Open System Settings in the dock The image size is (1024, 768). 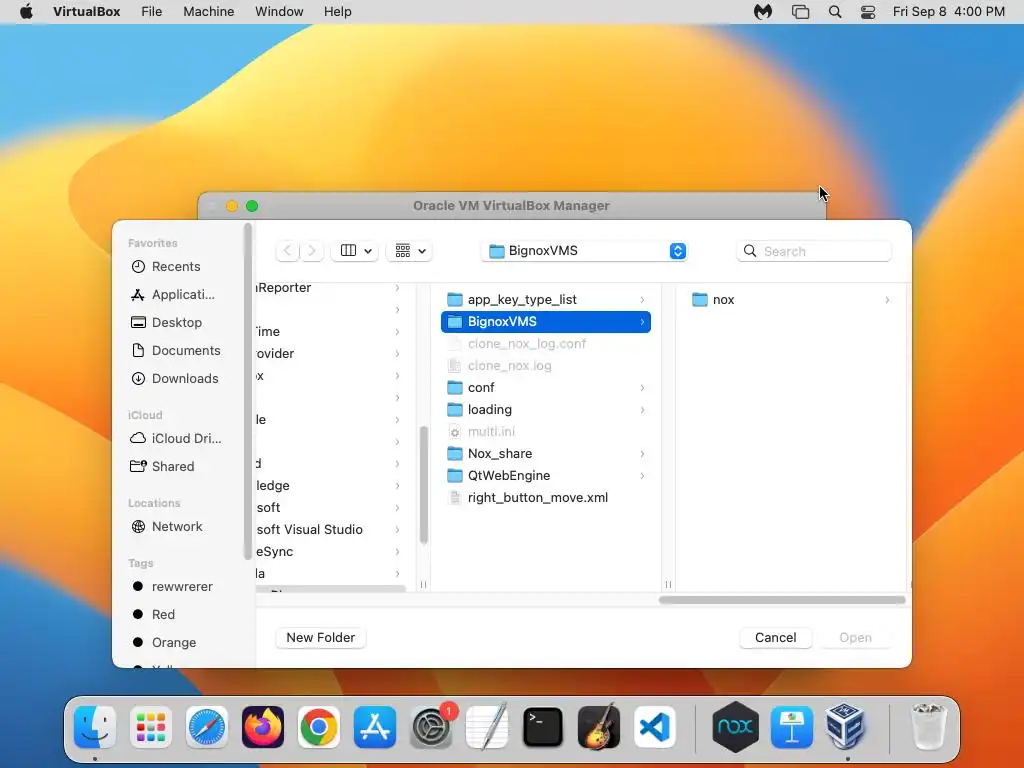point(431,727)
